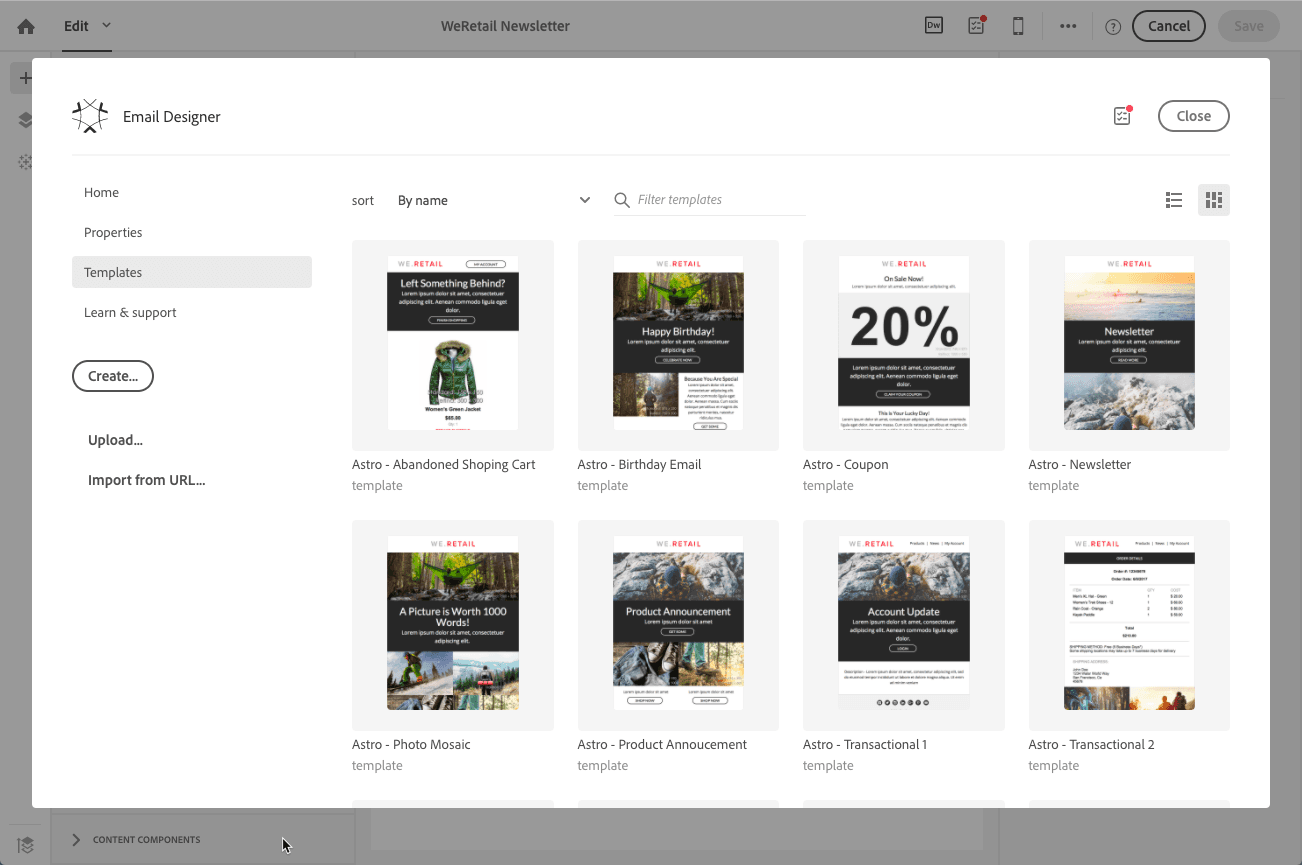This screenshot has width=1302, height=865.
Task: Open checklist icon in Email Designer header
Action: pyautogui.click(x=1122, y=116)
